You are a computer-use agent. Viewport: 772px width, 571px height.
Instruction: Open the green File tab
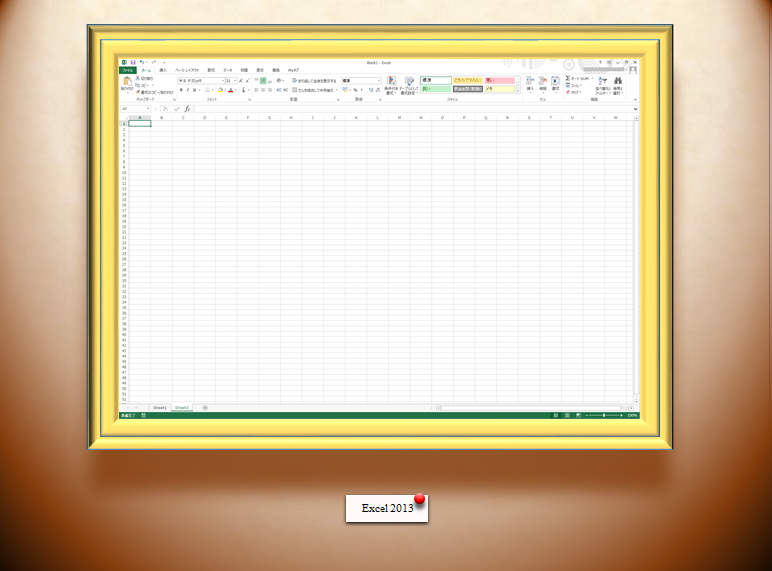pos(128,70)
